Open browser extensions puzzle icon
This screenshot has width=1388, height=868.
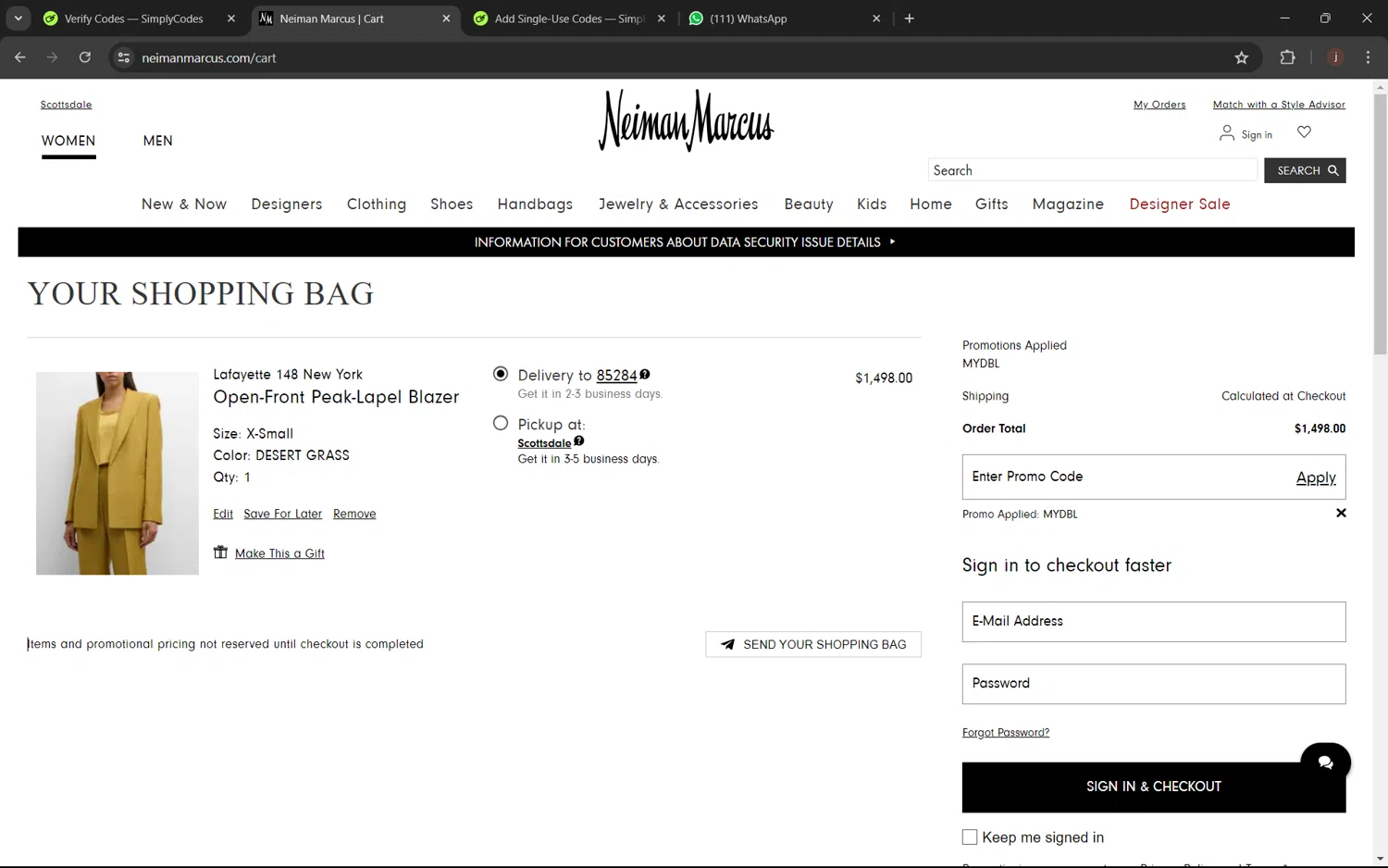click(1287, 57)
